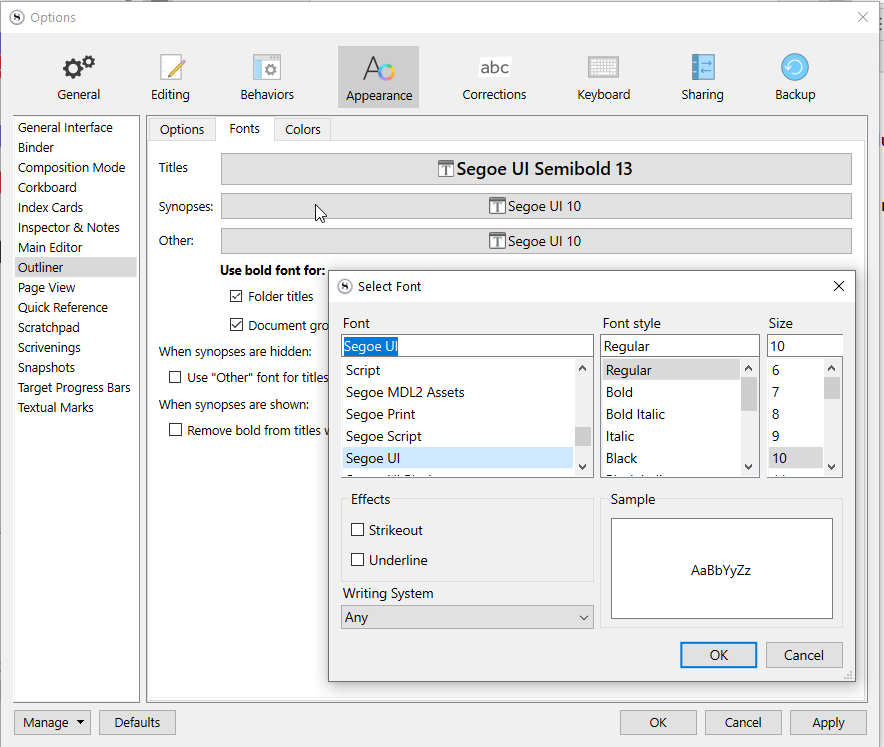Select Main Editor in the sidebar
Viewport: 884px width, 747px height.
[x=76, y=247]
